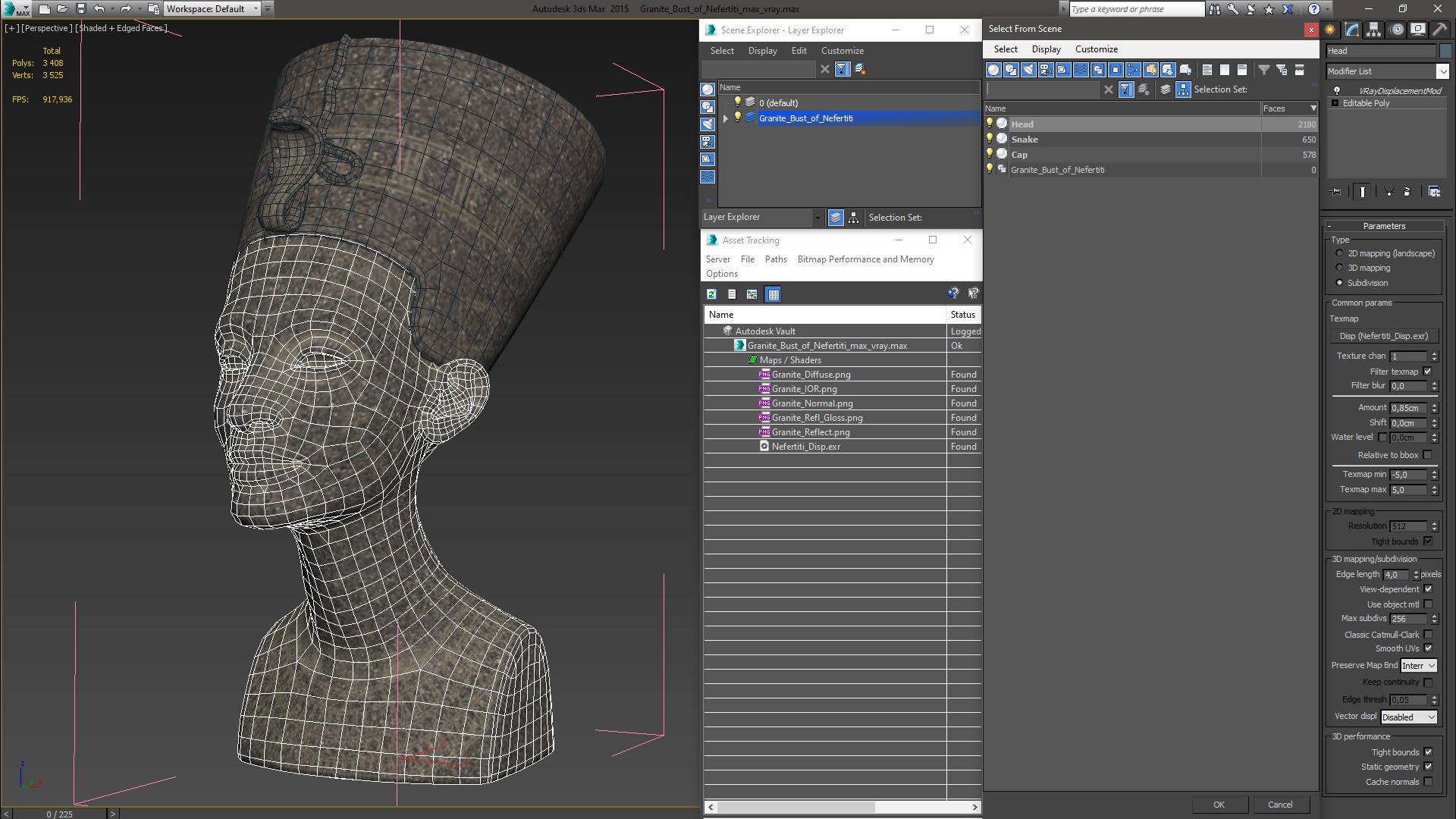Enable Water level checkbox
Screen dimensions: 1456x819
(x=1382, y=438)
